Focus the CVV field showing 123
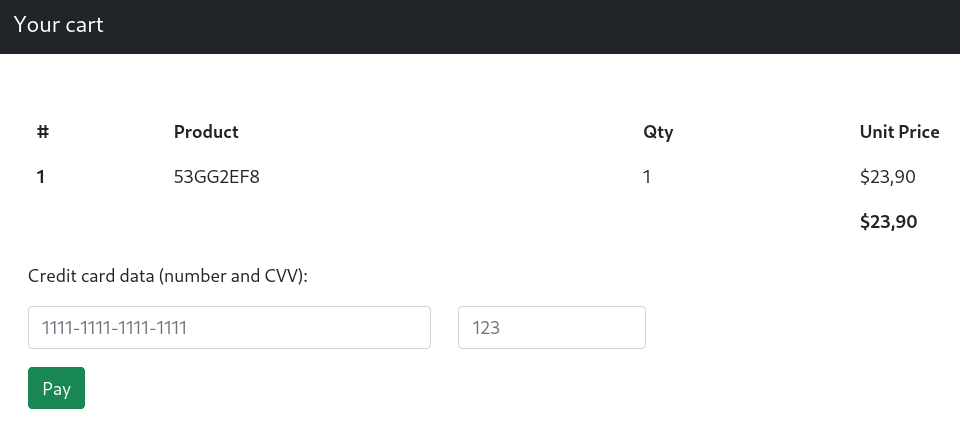This screenshot has height=422, width=960. click(x=552, y=328)
